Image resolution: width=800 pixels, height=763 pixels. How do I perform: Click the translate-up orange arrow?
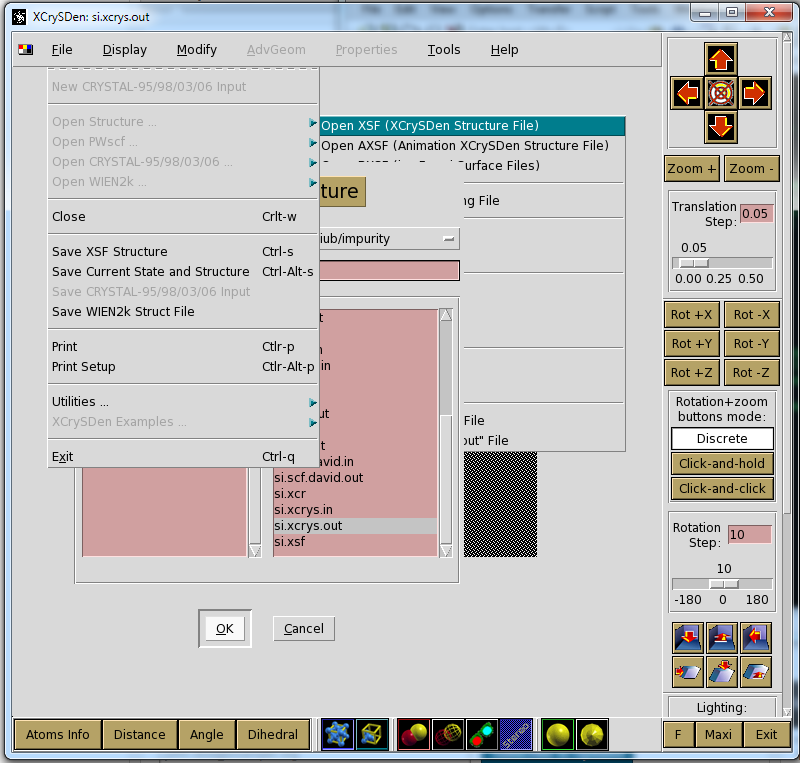point(720,60)
